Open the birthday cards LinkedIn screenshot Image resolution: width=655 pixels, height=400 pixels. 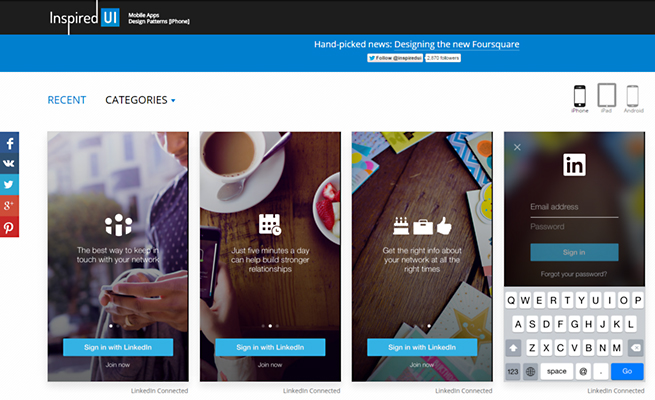pos(422,256)
